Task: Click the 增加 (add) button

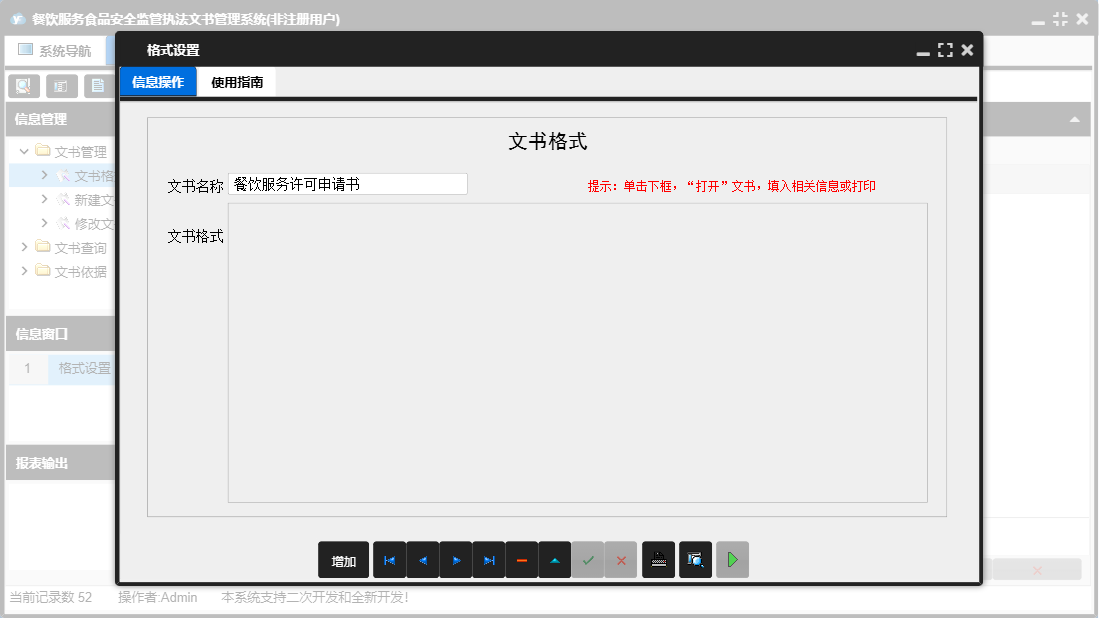Action: [343, 560]
